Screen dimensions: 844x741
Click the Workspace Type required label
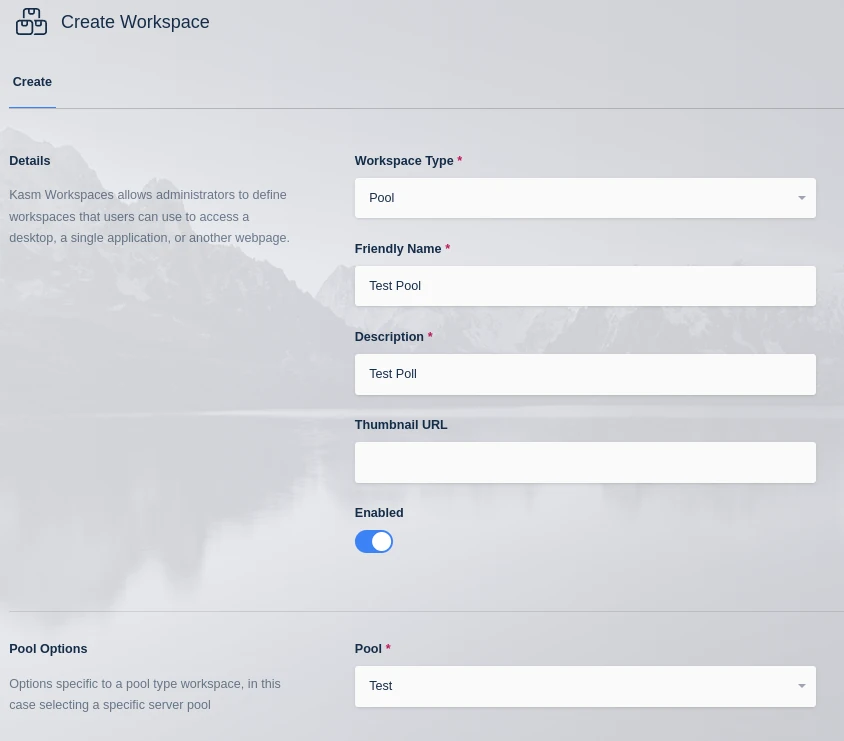404,160
